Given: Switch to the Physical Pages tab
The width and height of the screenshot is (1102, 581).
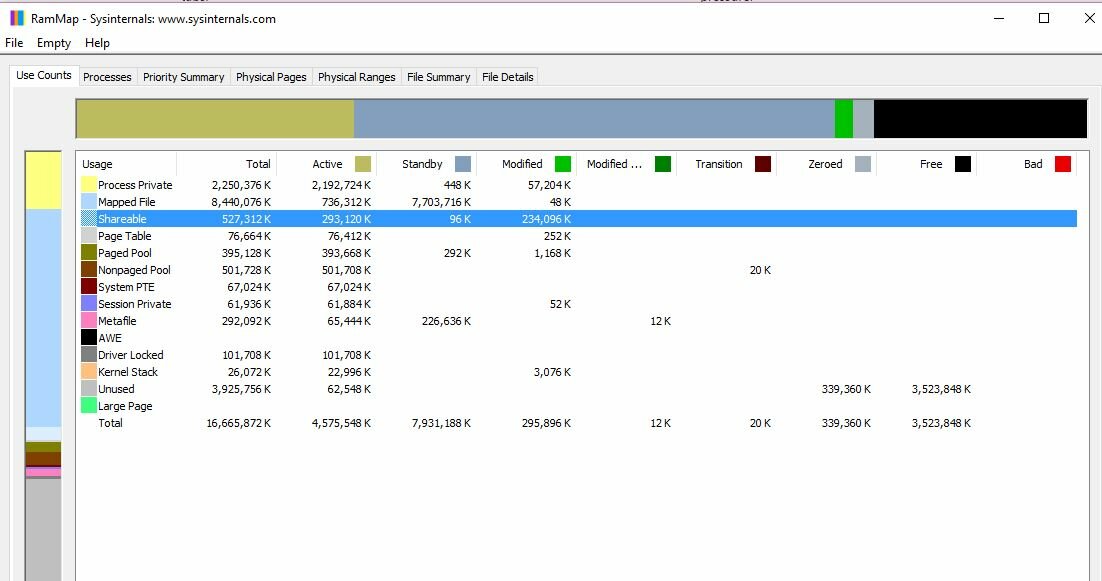Looking at the screenshot, I should (271, 76).
